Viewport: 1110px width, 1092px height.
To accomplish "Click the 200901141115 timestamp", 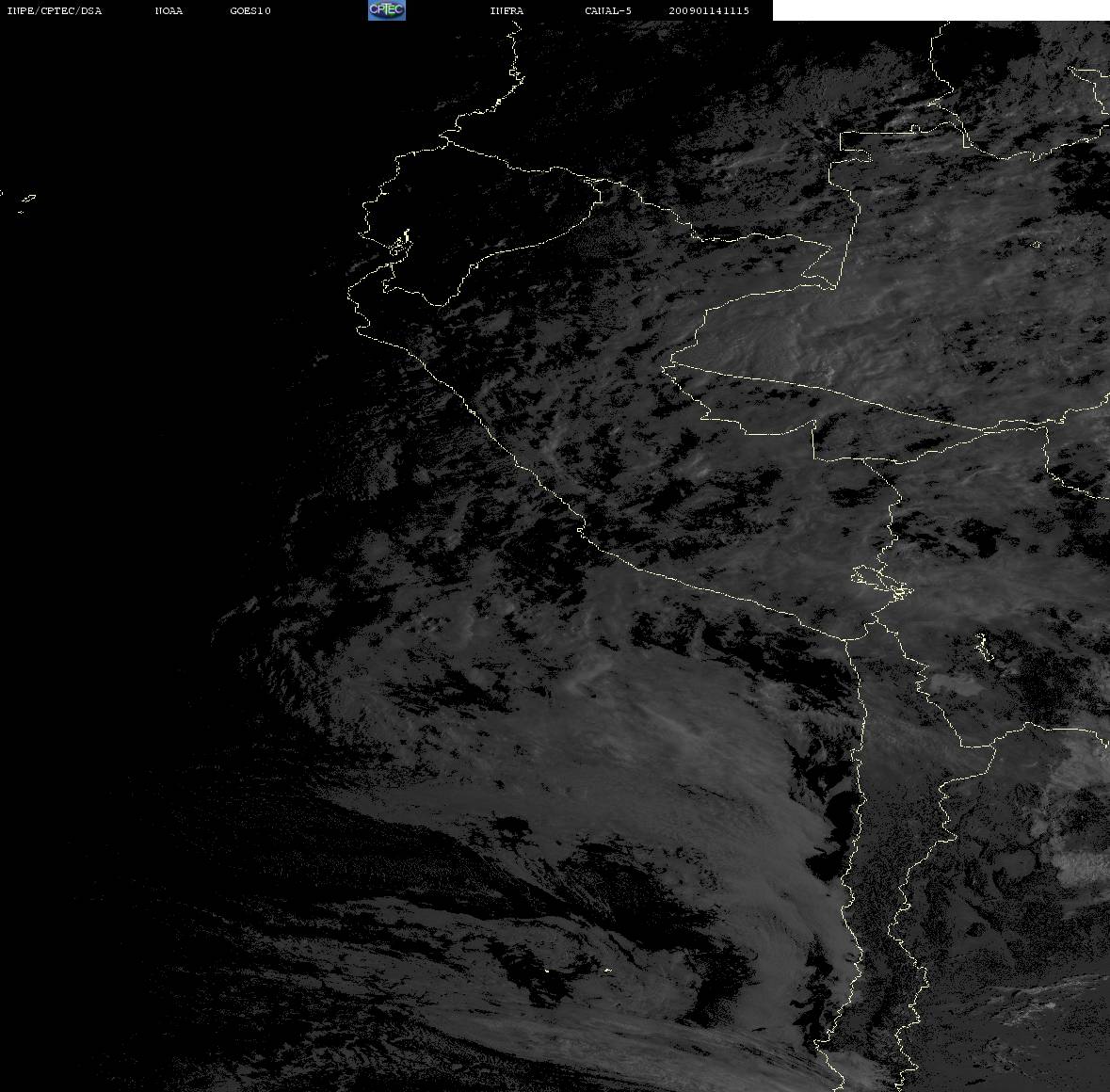I will pos(709,10).
